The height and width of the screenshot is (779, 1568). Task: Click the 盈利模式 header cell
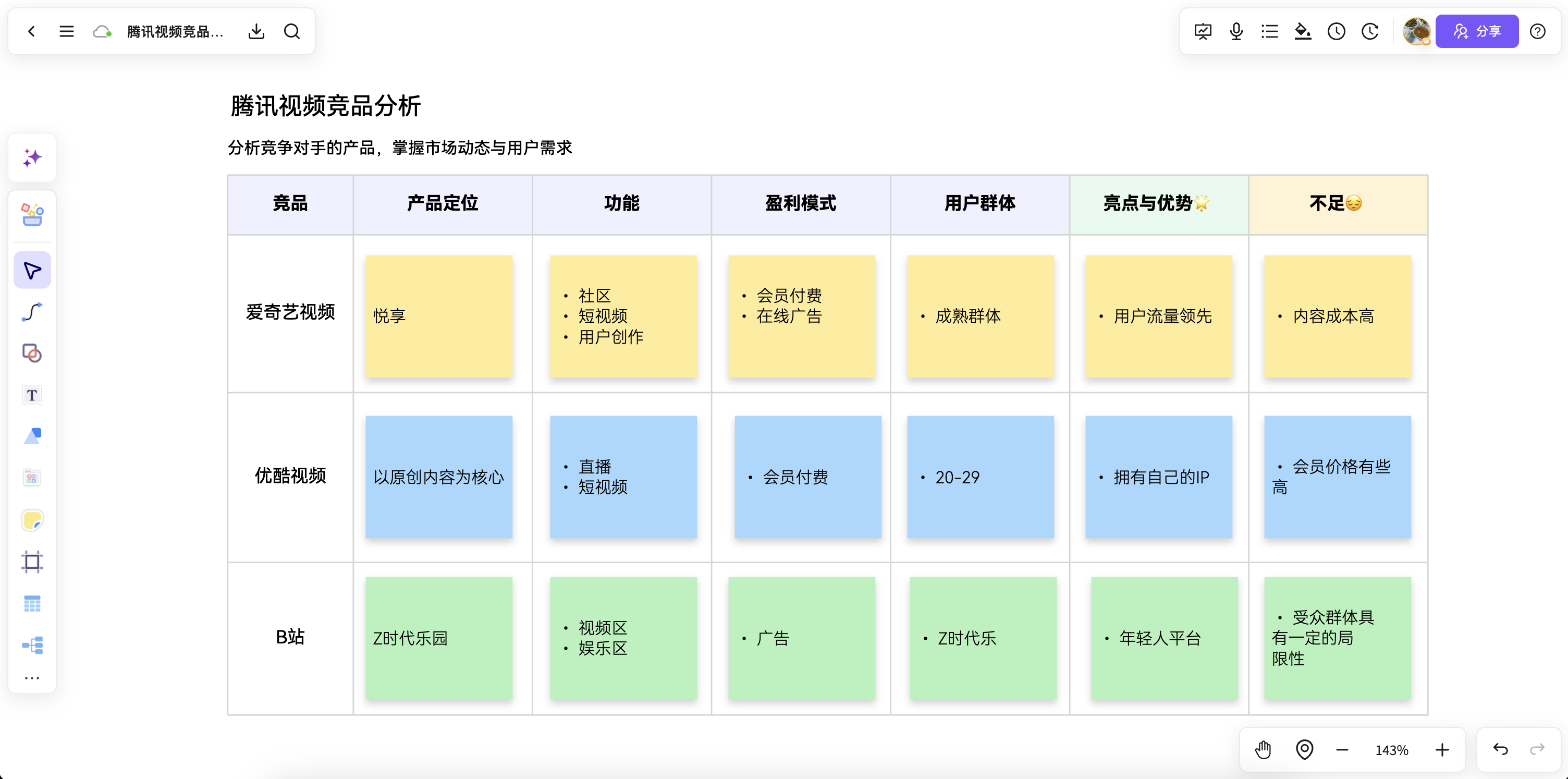[x=801, y=204]
